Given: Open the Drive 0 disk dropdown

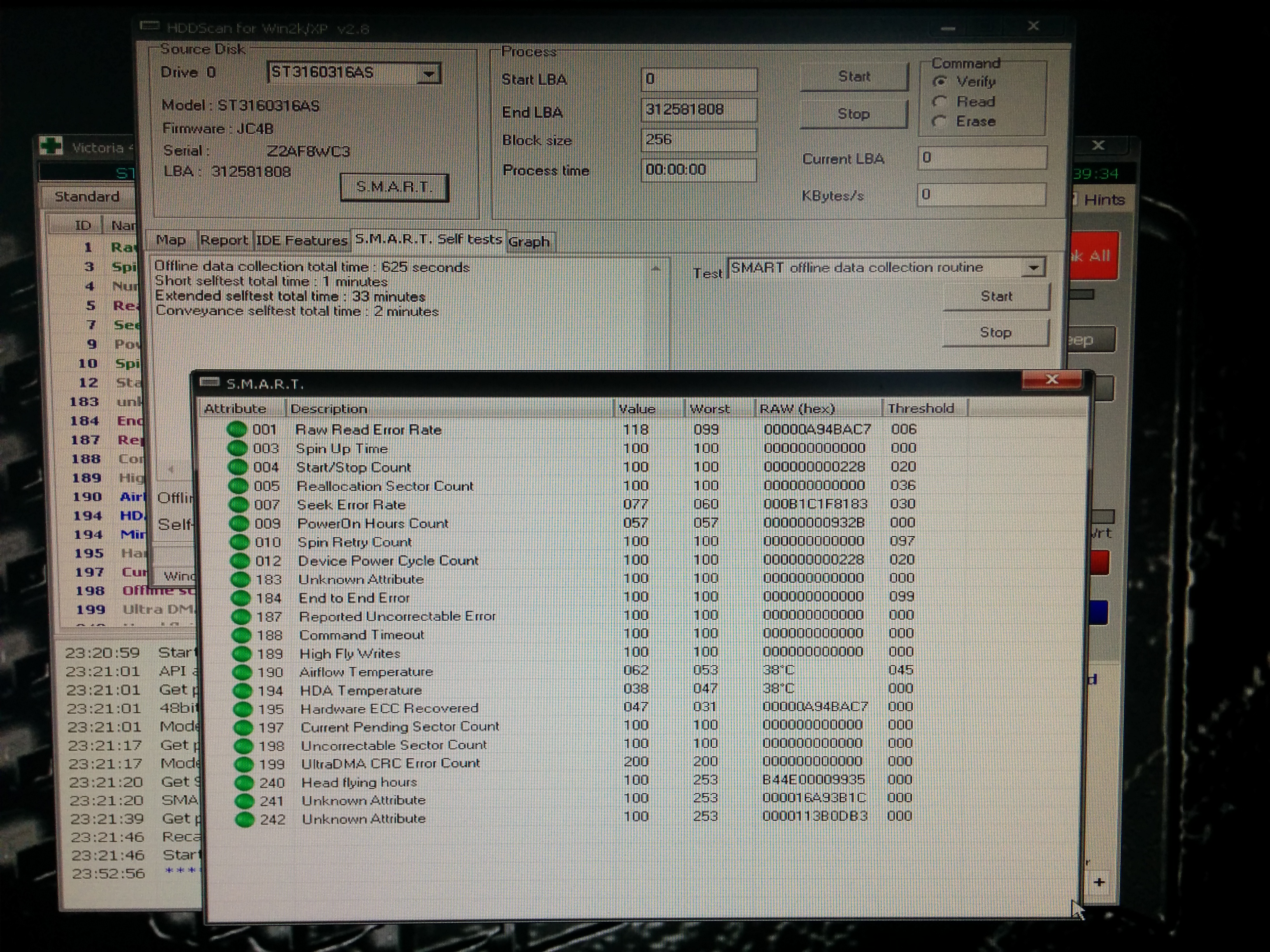Looking at the screenshot, I should (428, 74).
